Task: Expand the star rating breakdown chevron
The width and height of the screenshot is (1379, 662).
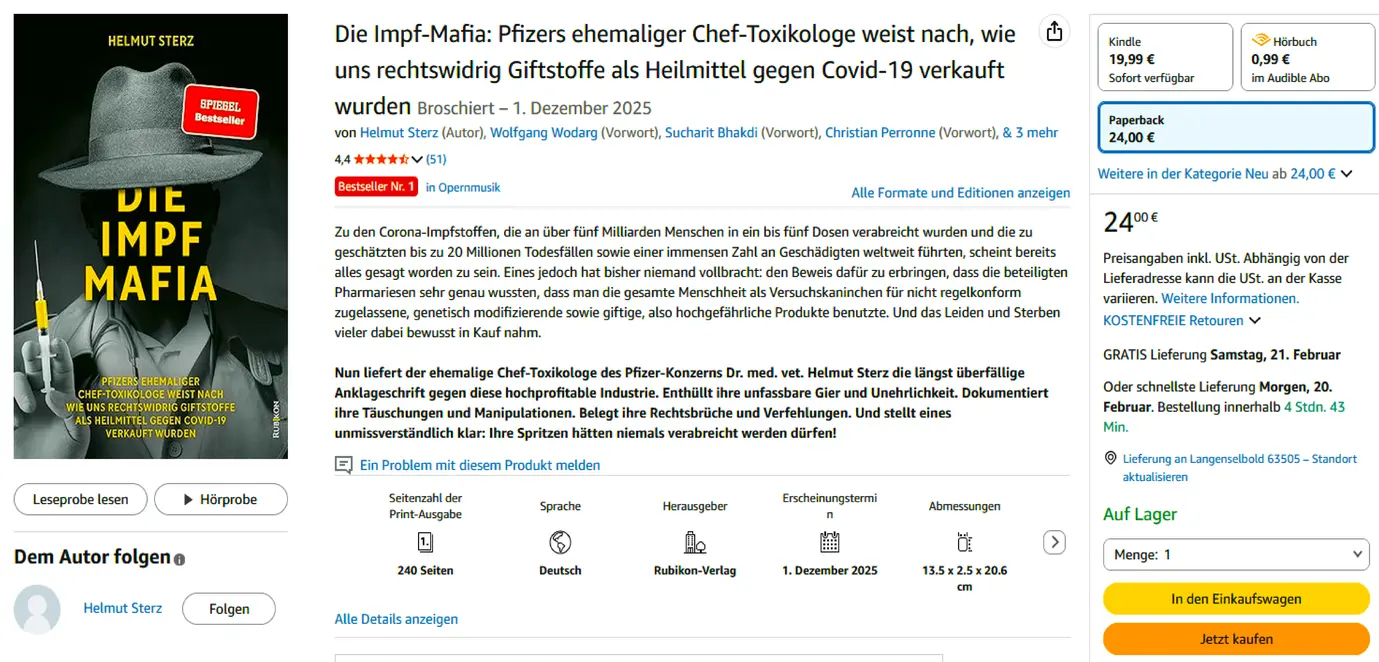Action: [417, 159]
